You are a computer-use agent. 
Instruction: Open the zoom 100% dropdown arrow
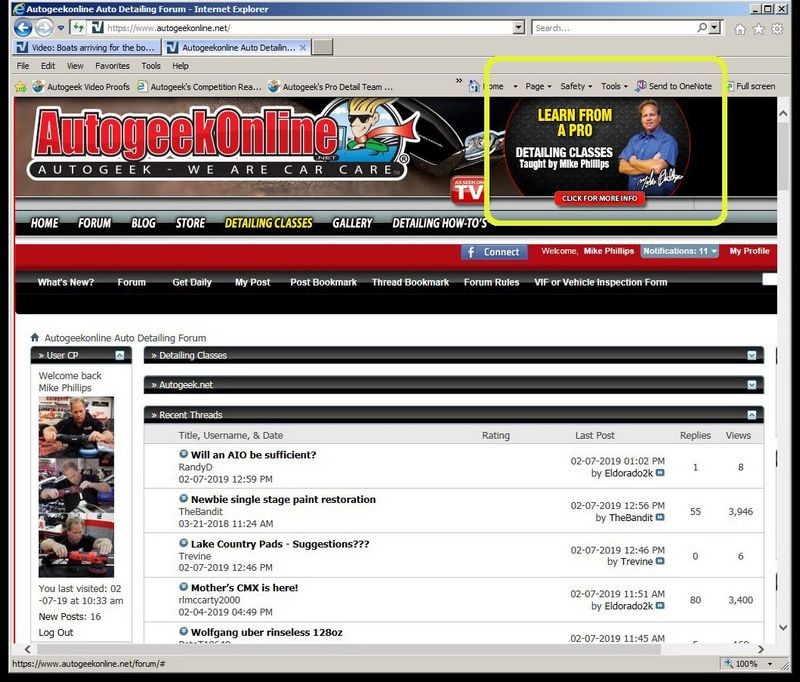pyautogui.click(x=770, y=664)
